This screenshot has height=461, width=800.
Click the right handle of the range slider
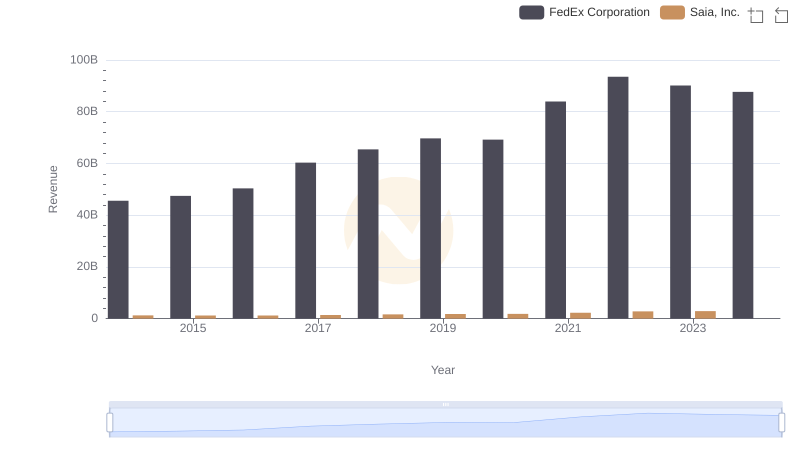782,422
